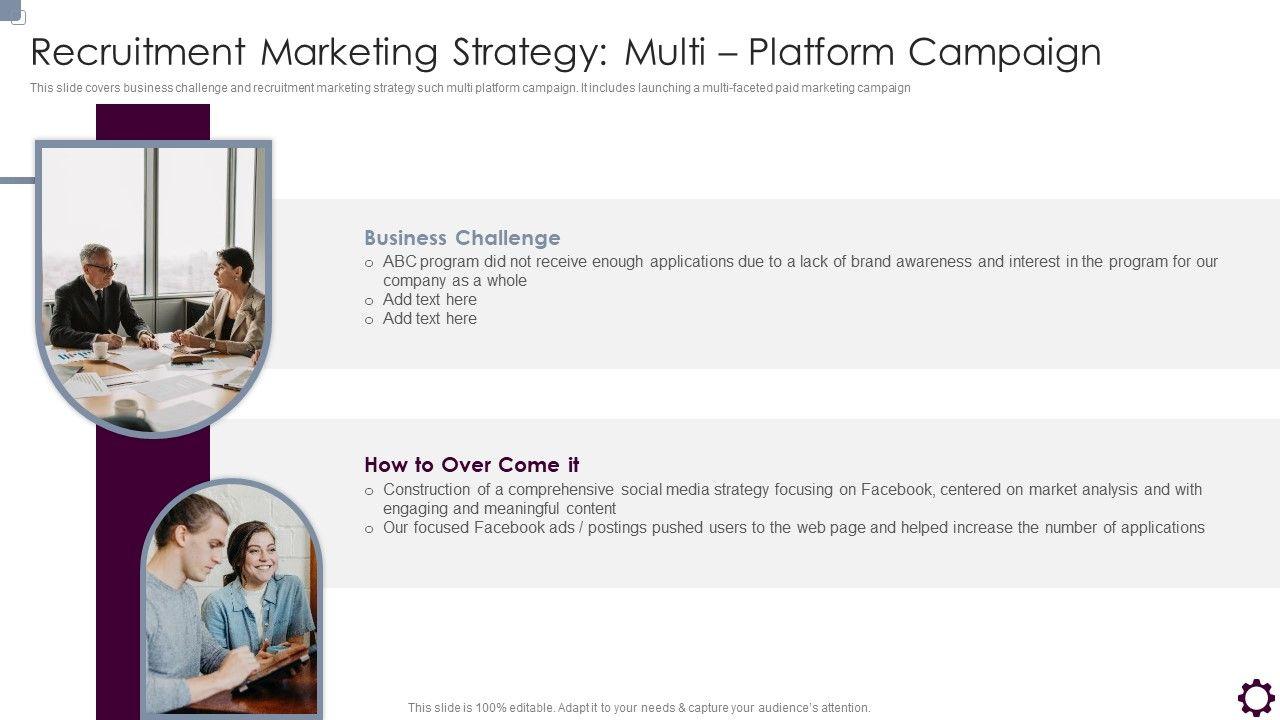The image size is (1280, 720).
Task: Click the slide title about Recruitment Marketing Strategy
Action: pyautogui.click(x=566, y=52)
